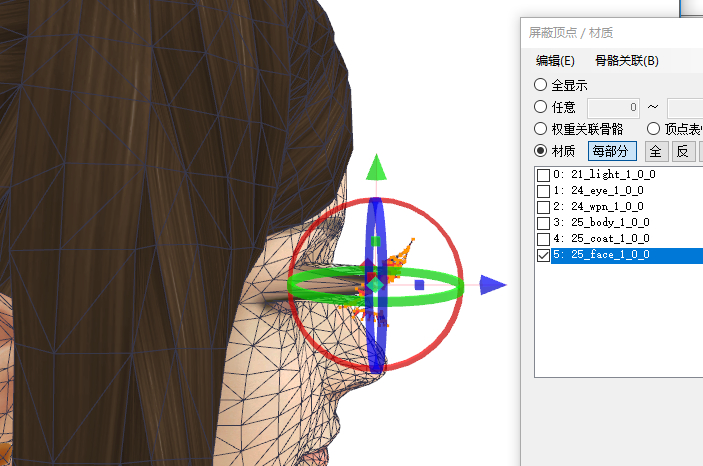Viewport: 703px width, 466px height.
Task: Select the 权重关联骨骼 radio option
Action: (x=540, y=129)
